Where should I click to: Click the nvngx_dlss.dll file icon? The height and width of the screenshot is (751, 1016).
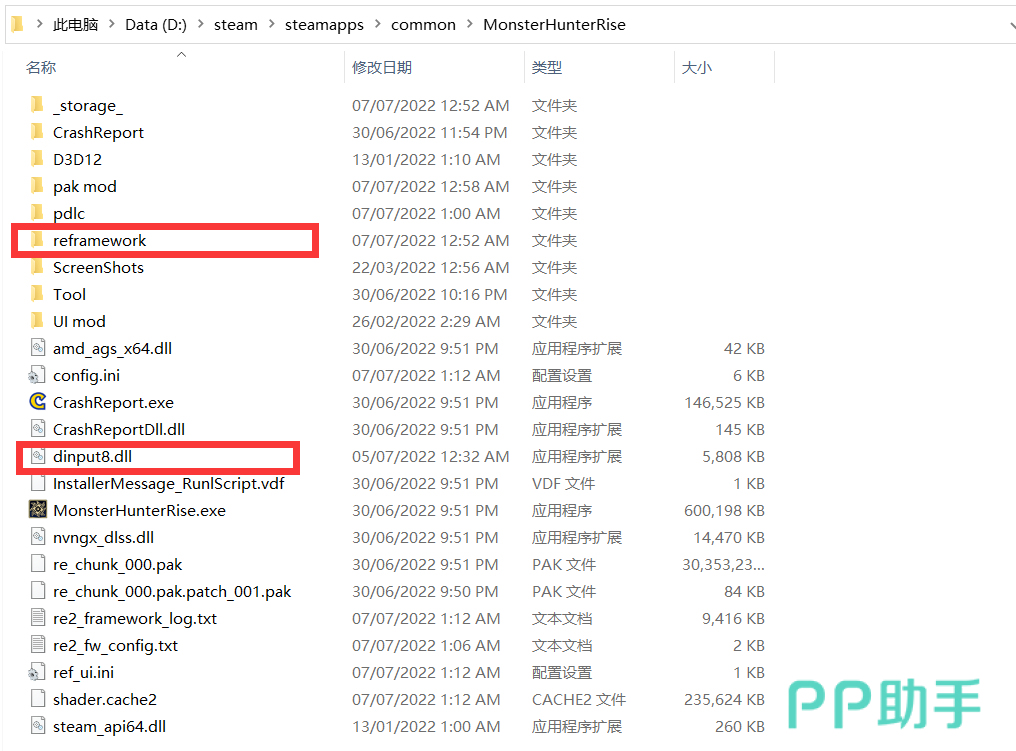(x=38, y=537)
